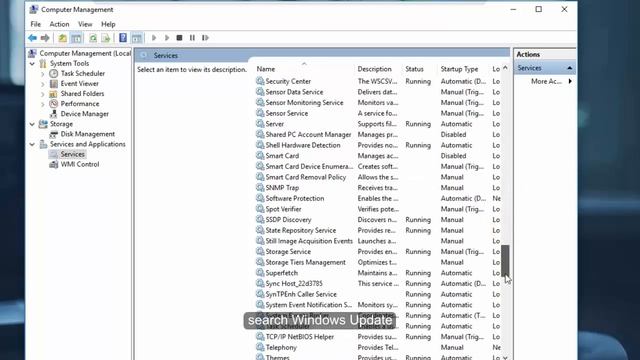Screen dimensions: 640x360
Task: Click the Refresh toolbar icon
Action: pyautogui.click(x=93, y=38)
